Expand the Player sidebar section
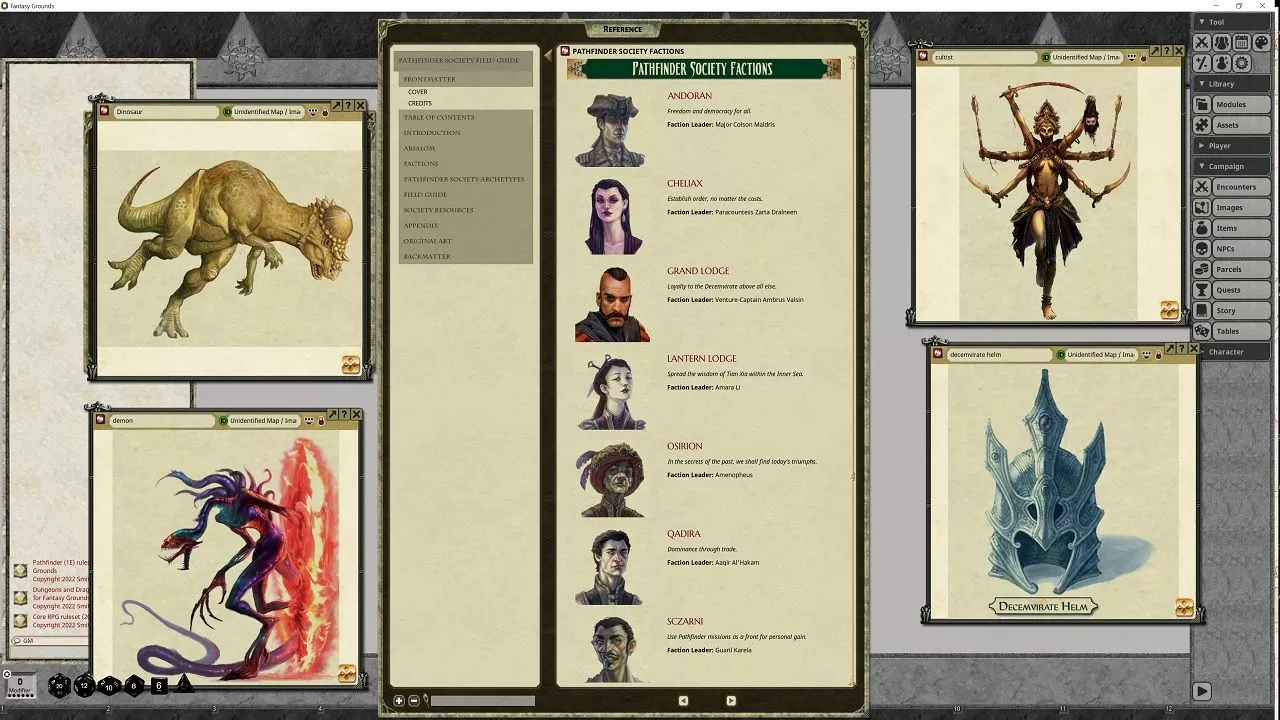The height and width of the screenshot is (720, 1280). pyautogui.click(x=1231, y=146)
